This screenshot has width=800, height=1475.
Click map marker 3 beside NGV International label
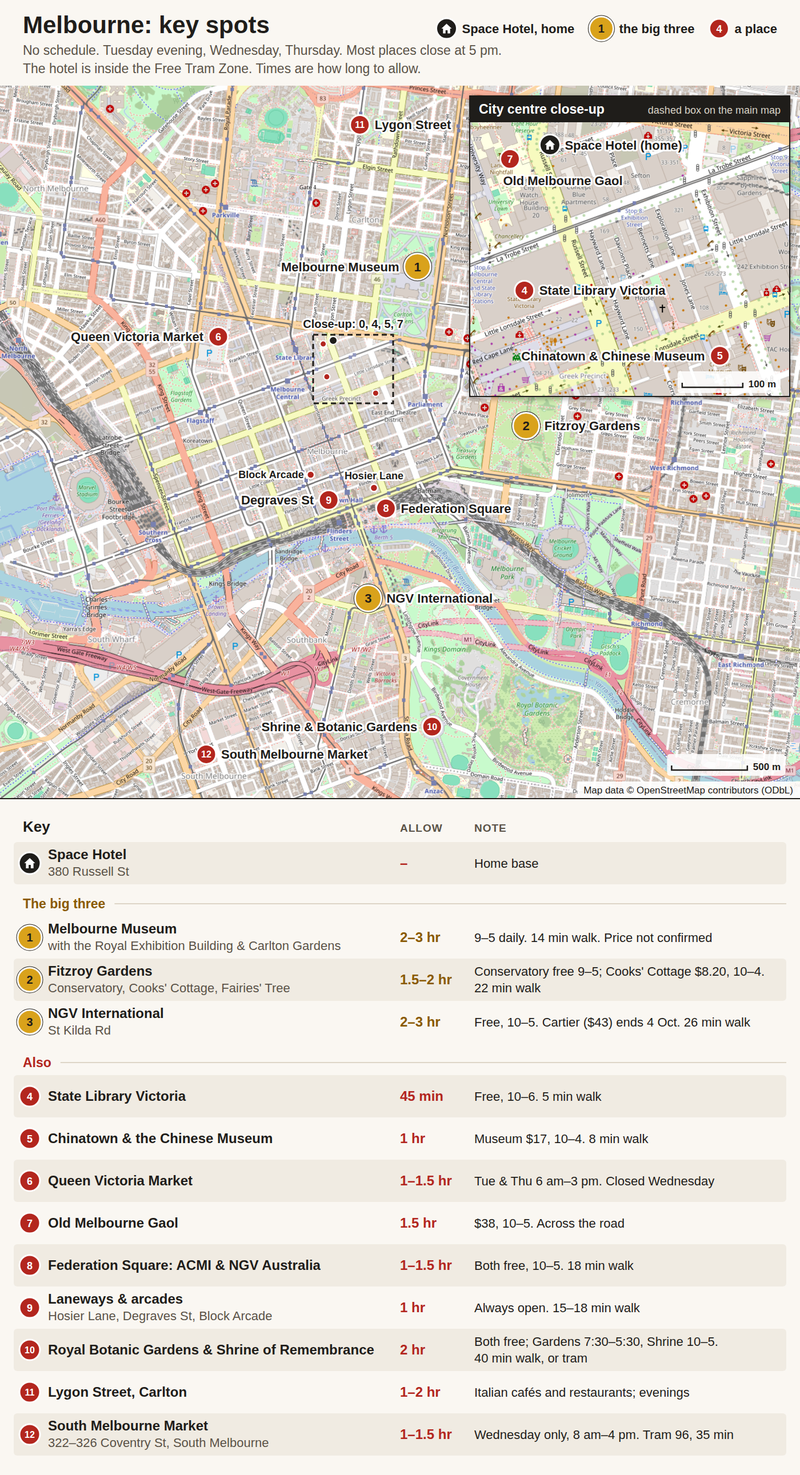point(368,598)
